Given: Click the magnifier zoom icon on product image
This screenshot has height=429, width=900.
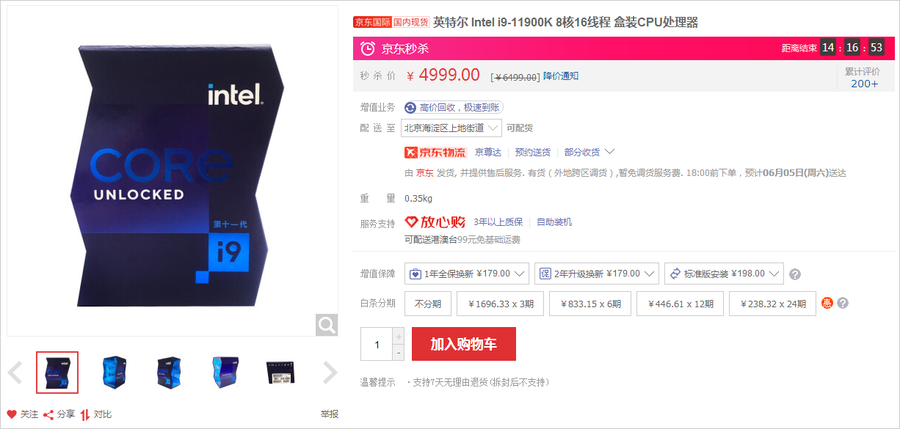Looking at the screenshot, I should click(x=327, y=325).
